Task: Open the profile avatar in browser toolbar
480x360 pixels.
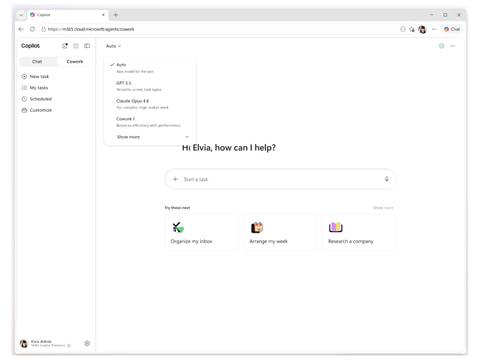Action: tap(422, 29)
